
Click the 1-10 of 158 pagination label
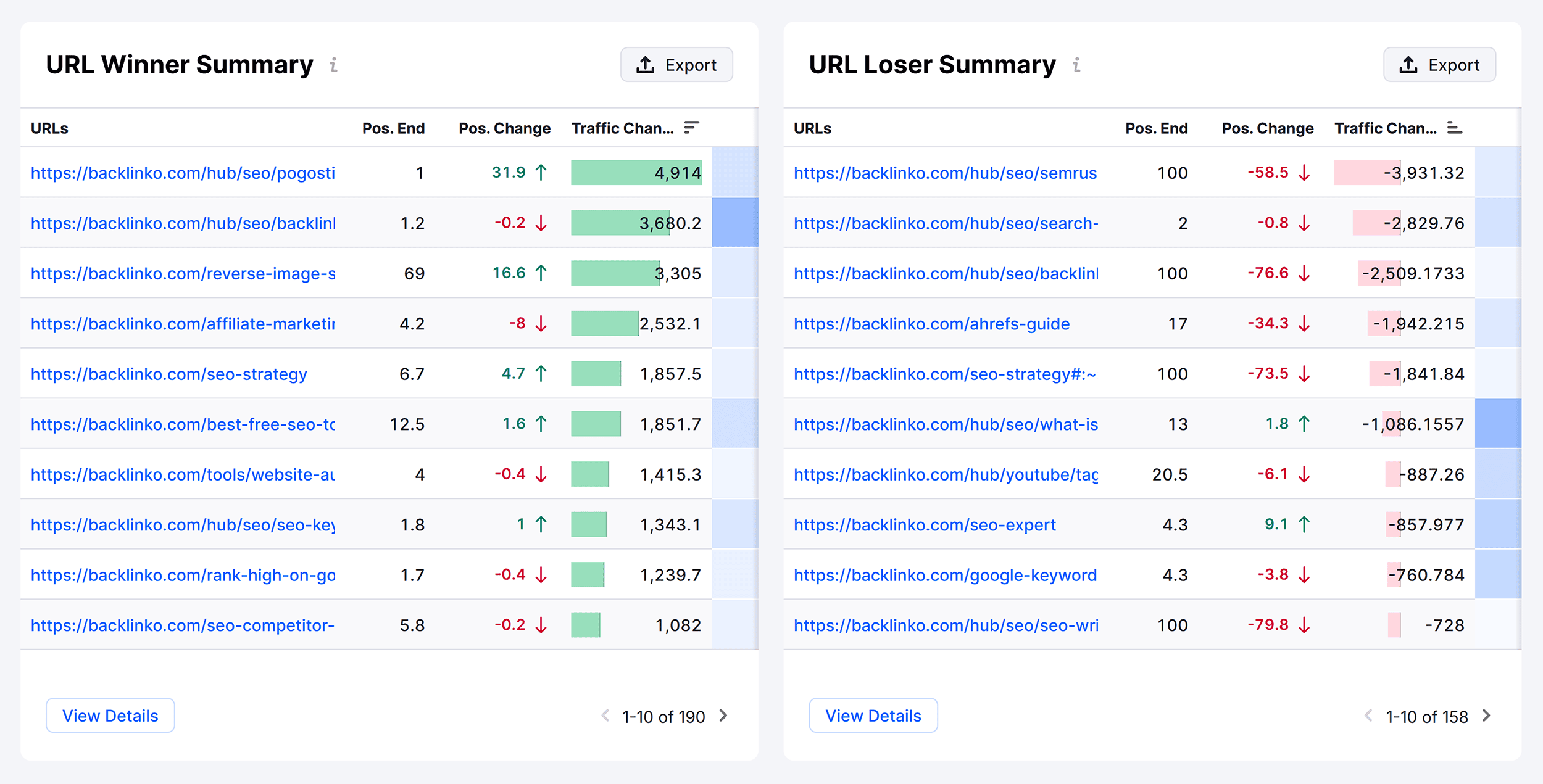tap(1427, 717)
